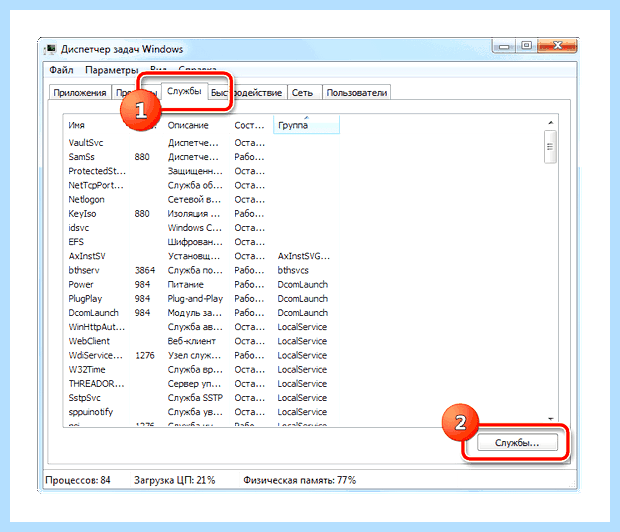The image size is (620, 532).
Task: Click the Веб-клиент description cell
Action: click(x=191, y=341)
